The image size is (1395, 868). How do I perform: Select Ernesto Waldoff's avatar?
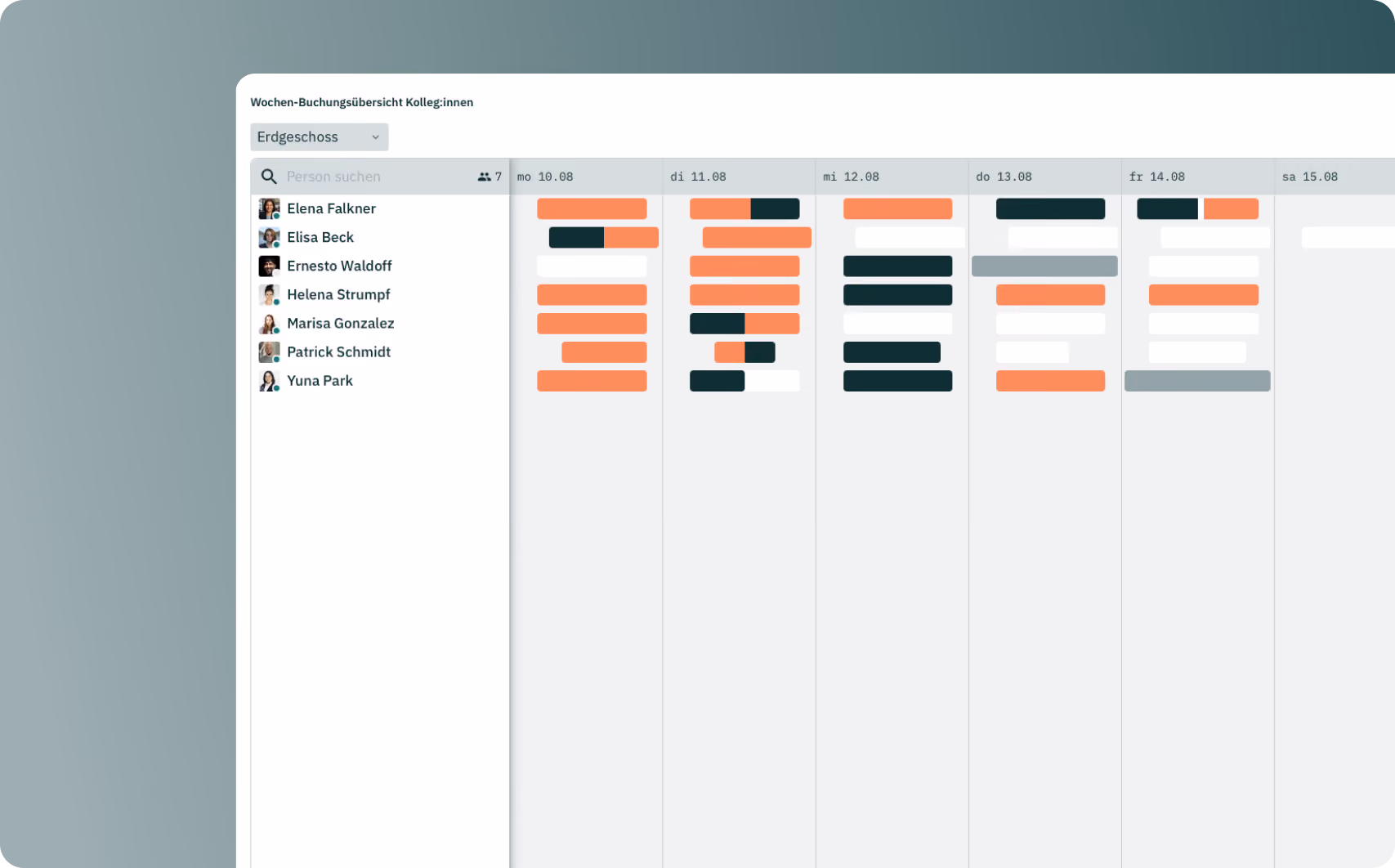pos(269,266)
